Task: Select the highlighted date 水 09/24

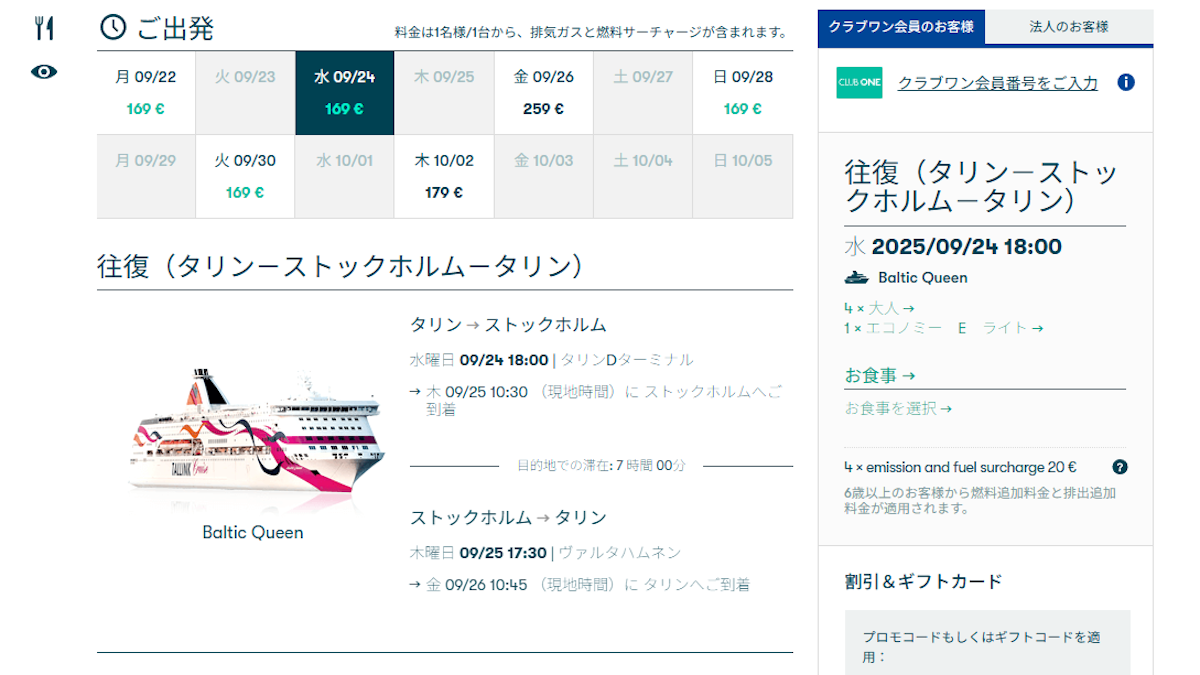Action: tap(345, 93)
